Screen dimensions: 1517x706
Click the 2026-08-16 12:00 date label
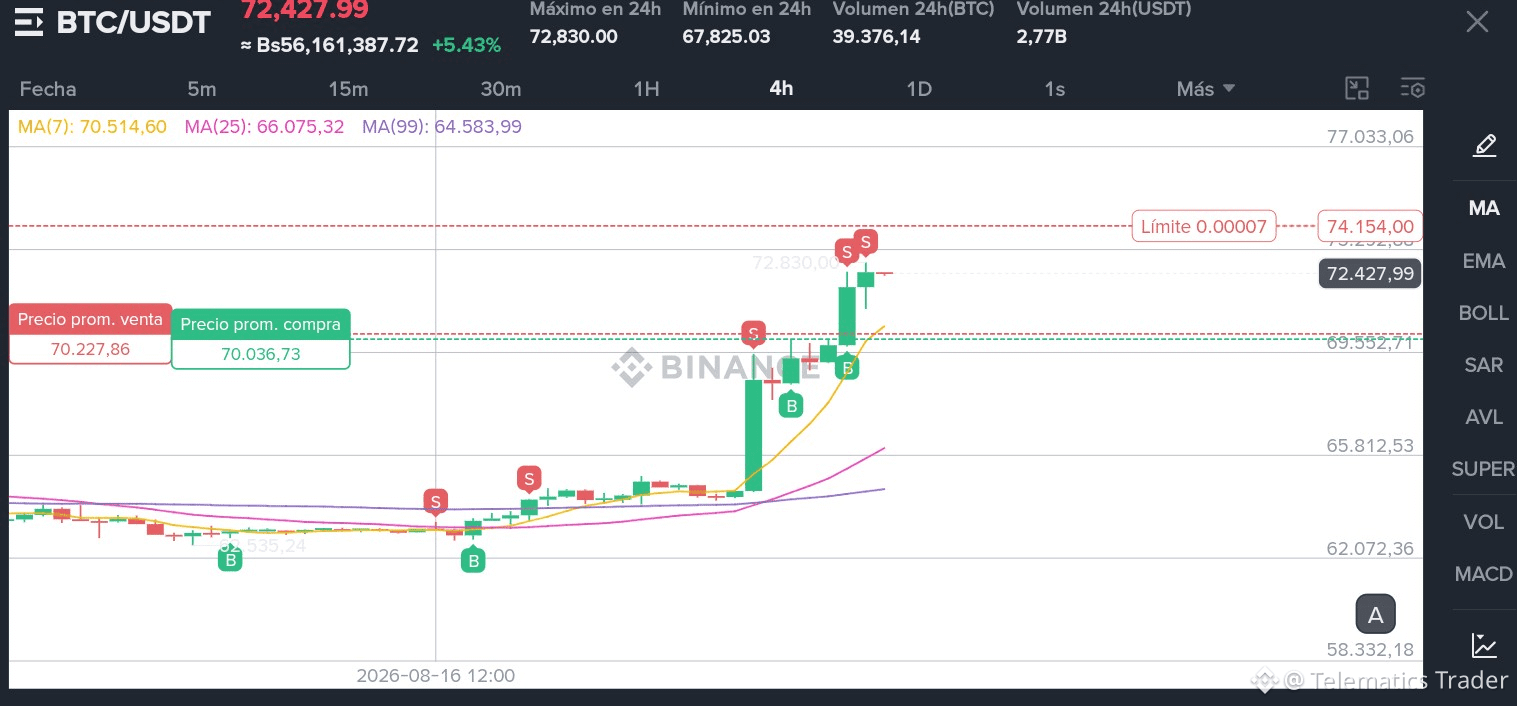[436, 676]
